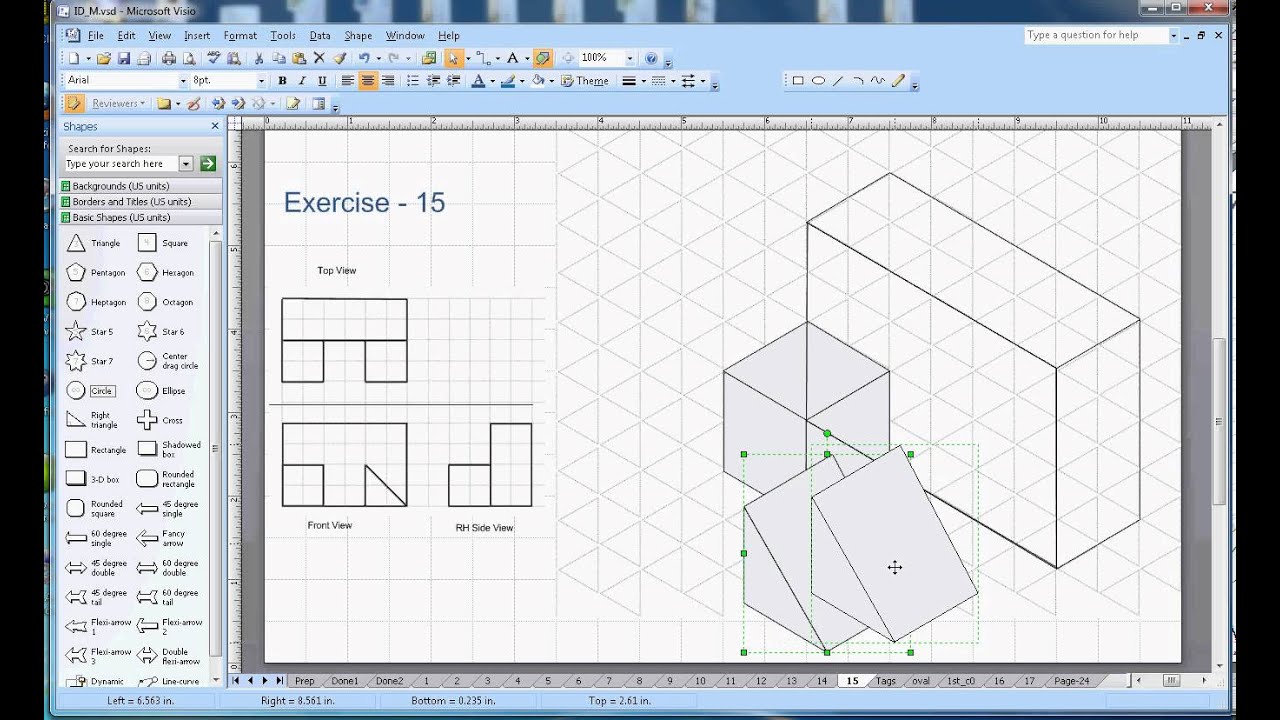The width and height of the screenshot is (1280, 720).
Task: Open the Arial font name dropdown
Action: (x=182, y=81)
